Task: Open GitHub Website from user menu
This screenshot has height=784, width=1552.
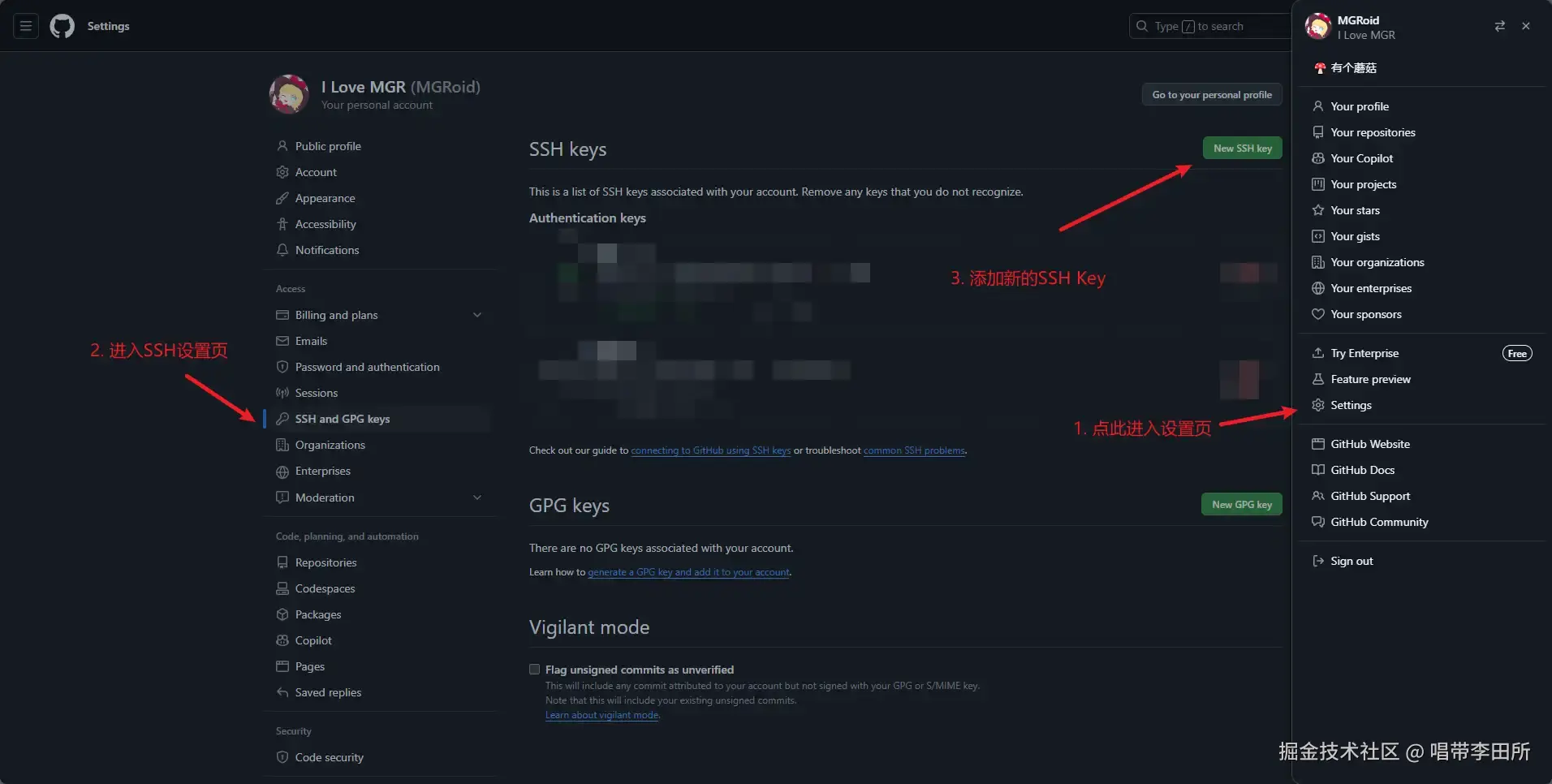Action: 1370,444
